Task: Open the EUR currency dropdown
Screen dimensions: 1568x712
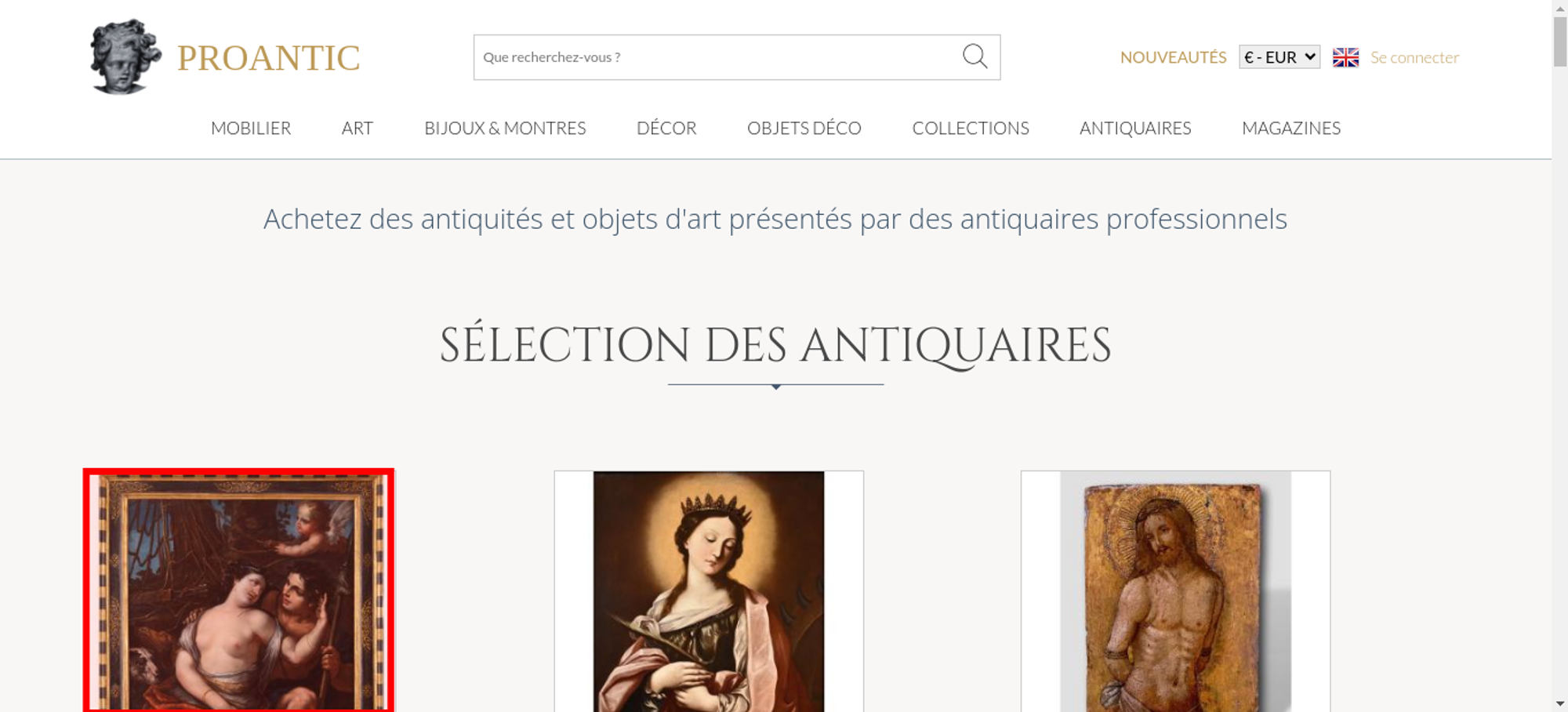Action: click(x=1279, y=57)
